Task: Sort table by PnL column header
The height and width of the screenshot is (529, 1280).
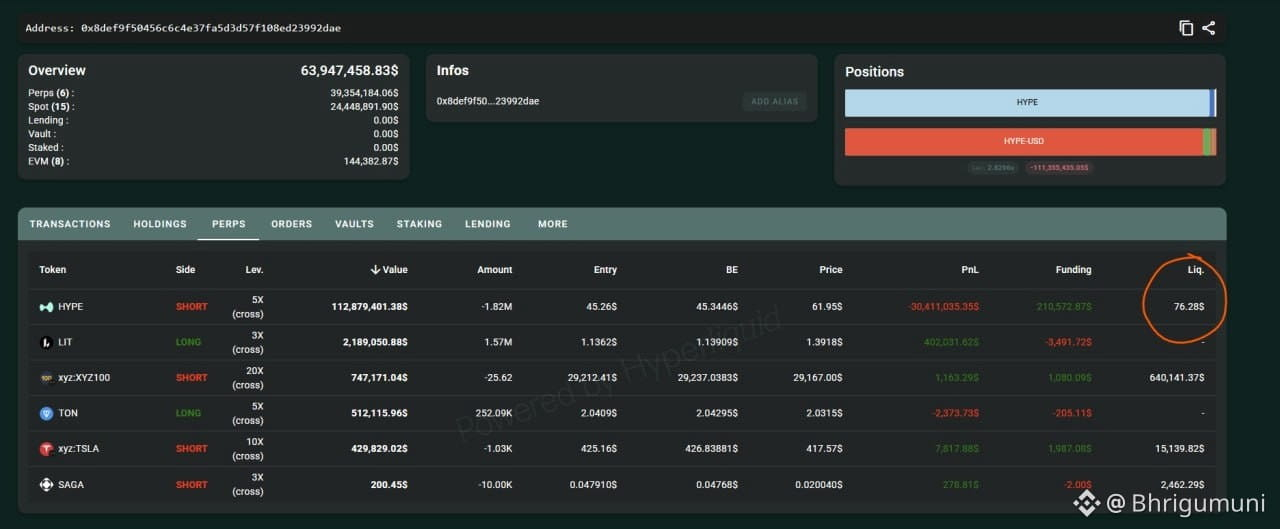Action: click(970, 270)
